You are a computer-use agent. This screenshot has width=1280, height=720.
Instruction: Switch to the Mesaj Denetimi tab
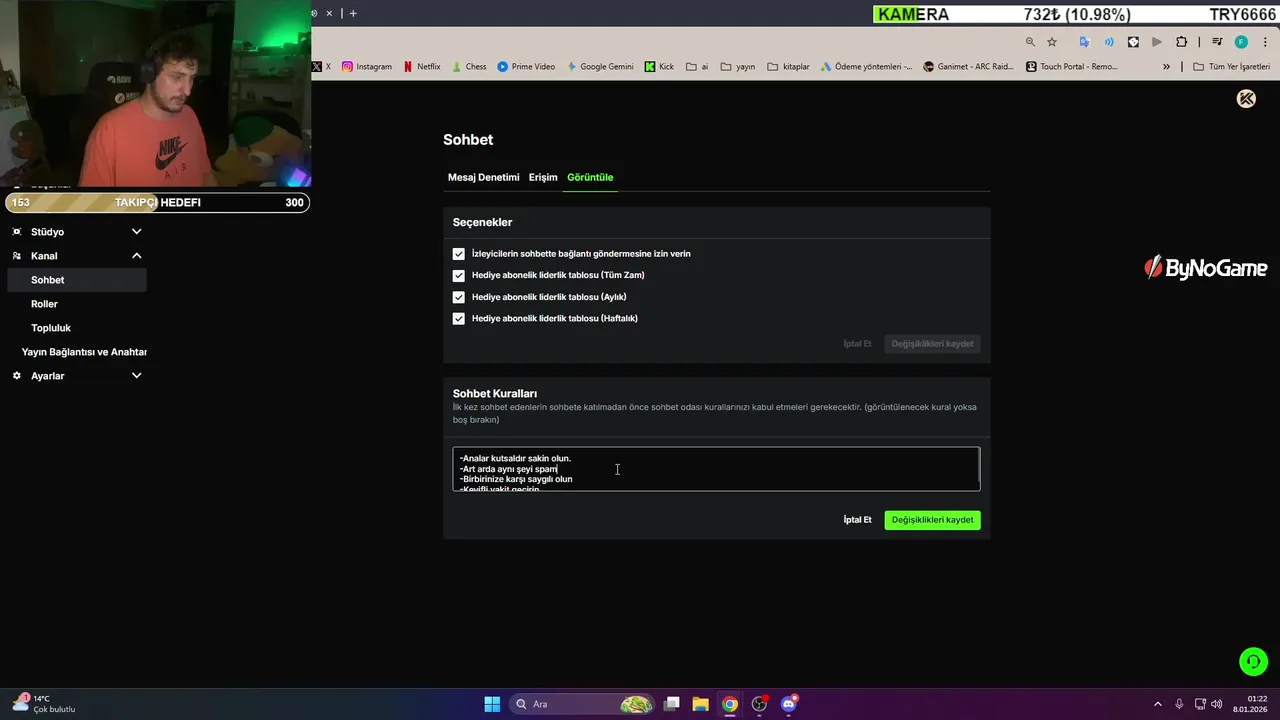coord(483,177)
